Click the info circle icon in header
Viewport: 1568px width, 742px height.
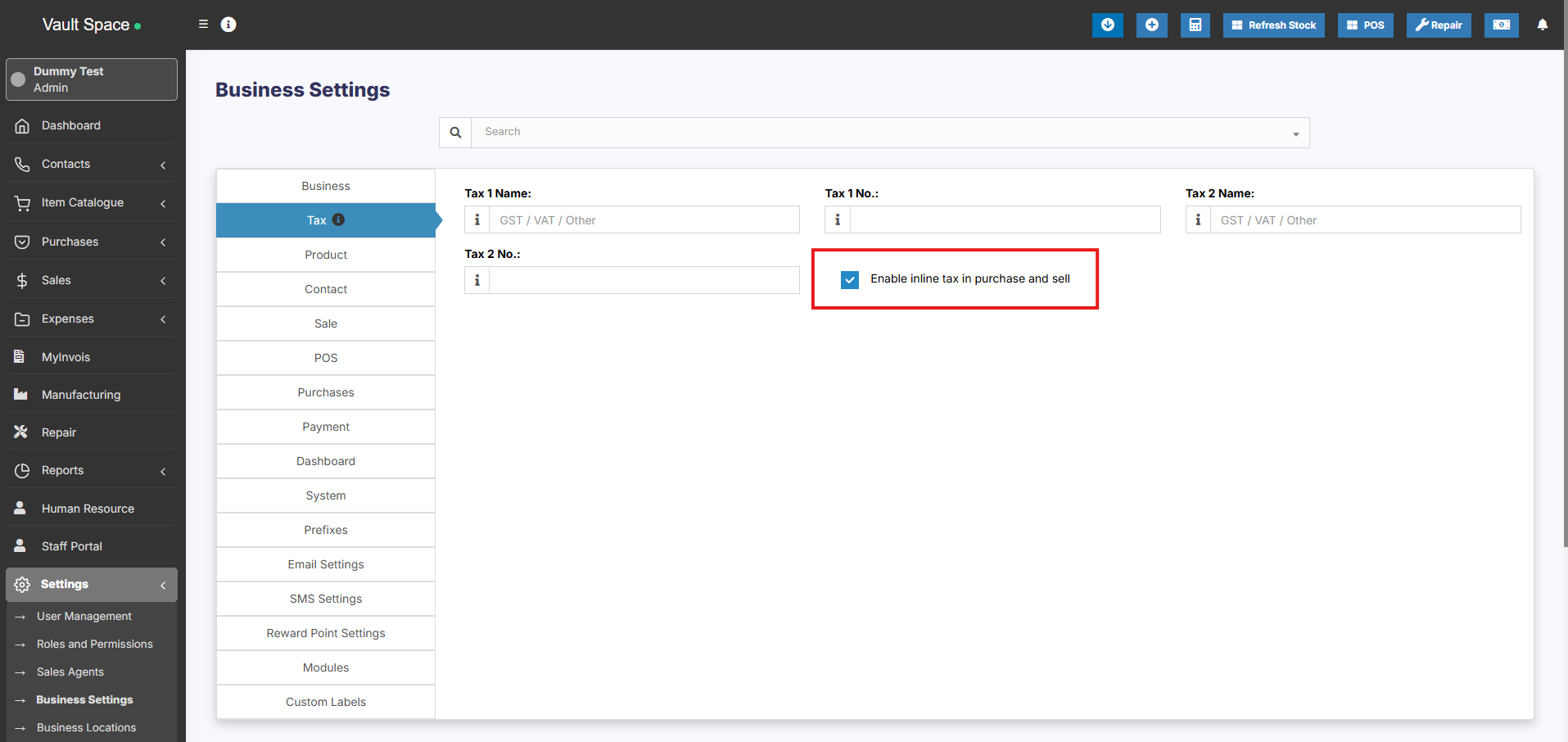(x=228, y=25)
